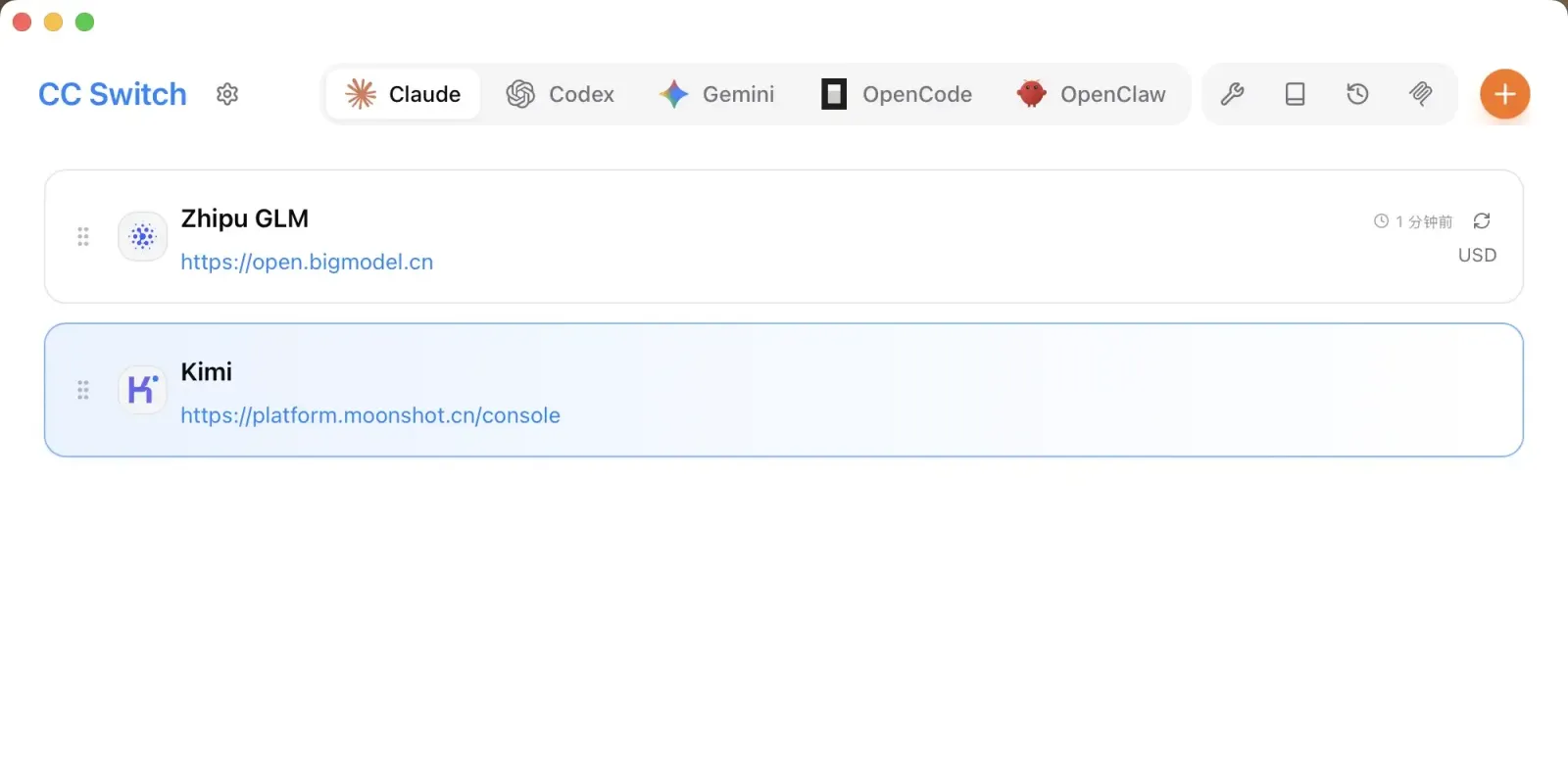1568x772 pixels.
Task: Switch to the OpenCode tab
Action: click(896, 94)
